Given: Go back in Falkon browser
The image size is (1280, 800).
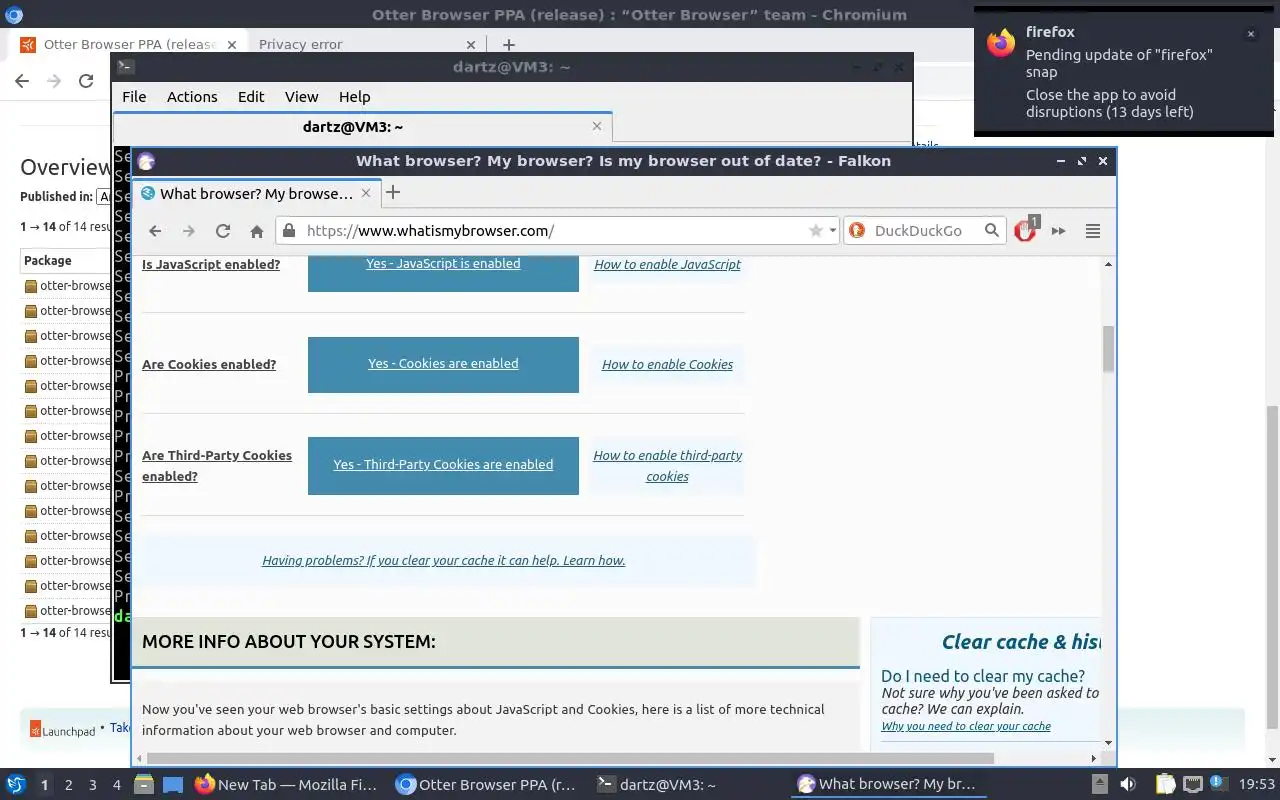Looking at the screenshot, I should coord(155,231).
